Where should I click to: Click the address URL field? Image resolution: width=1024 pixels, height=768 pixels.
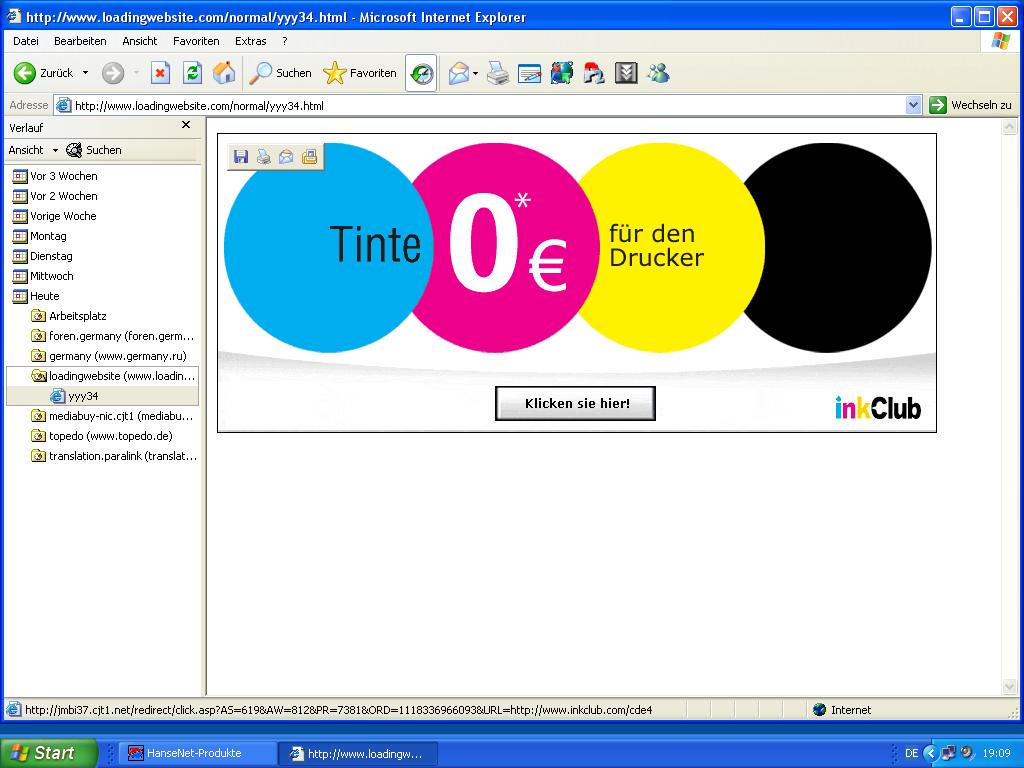coord(488,105)
